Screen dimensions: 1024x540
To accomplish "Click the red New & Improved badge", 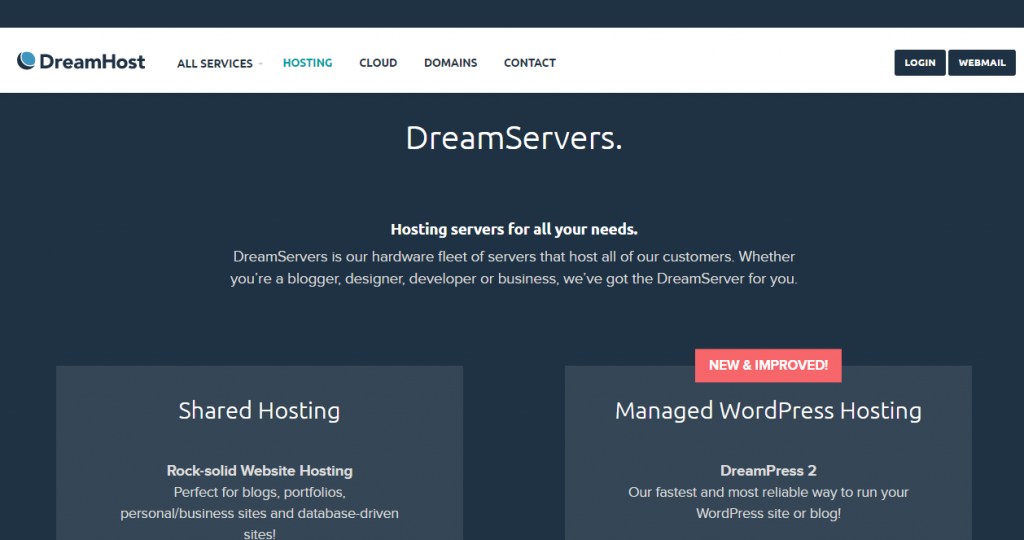I will [x=768, y=365].
